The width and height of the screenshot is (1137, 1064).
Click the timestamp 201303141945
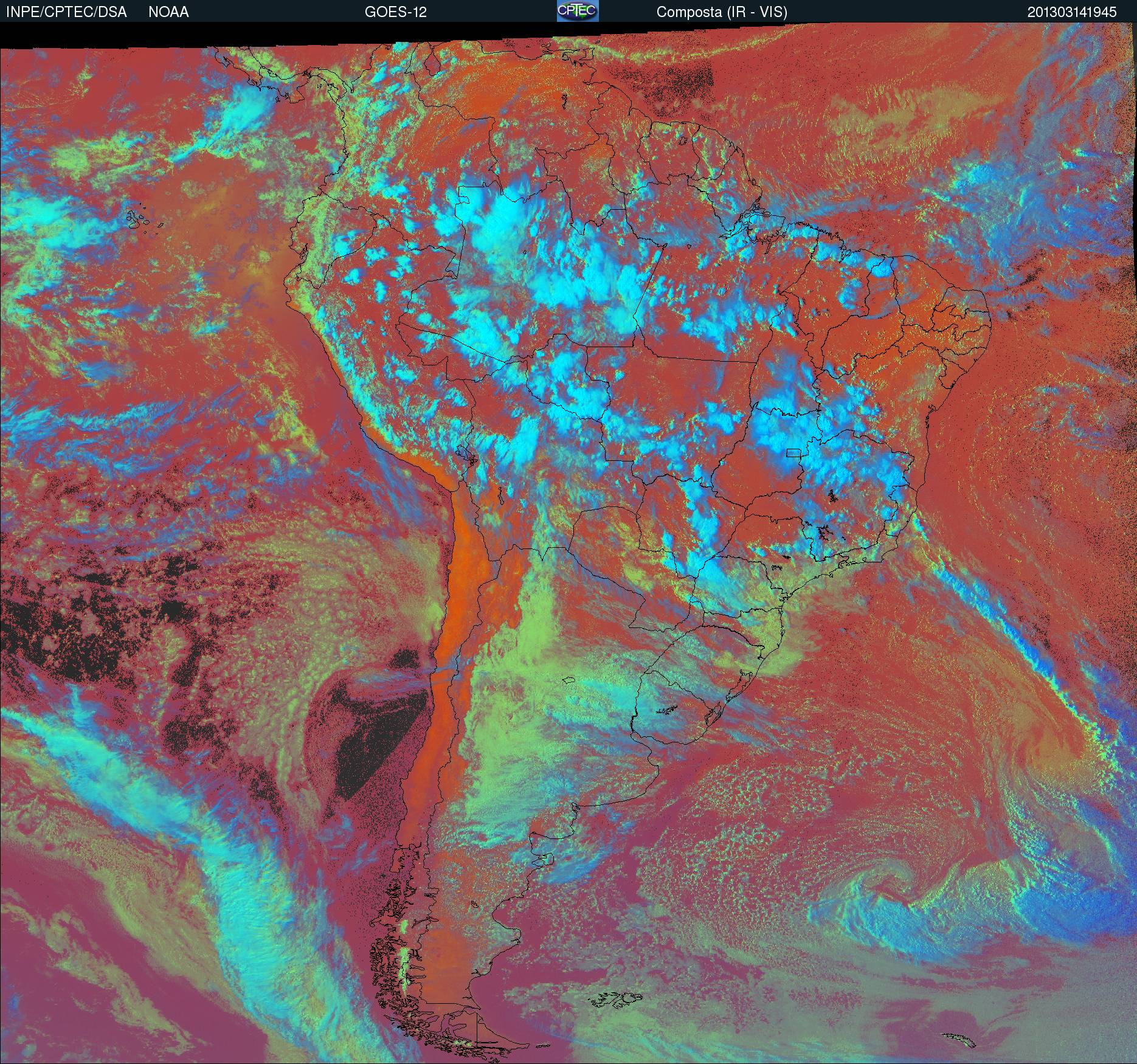[1072, 12]
